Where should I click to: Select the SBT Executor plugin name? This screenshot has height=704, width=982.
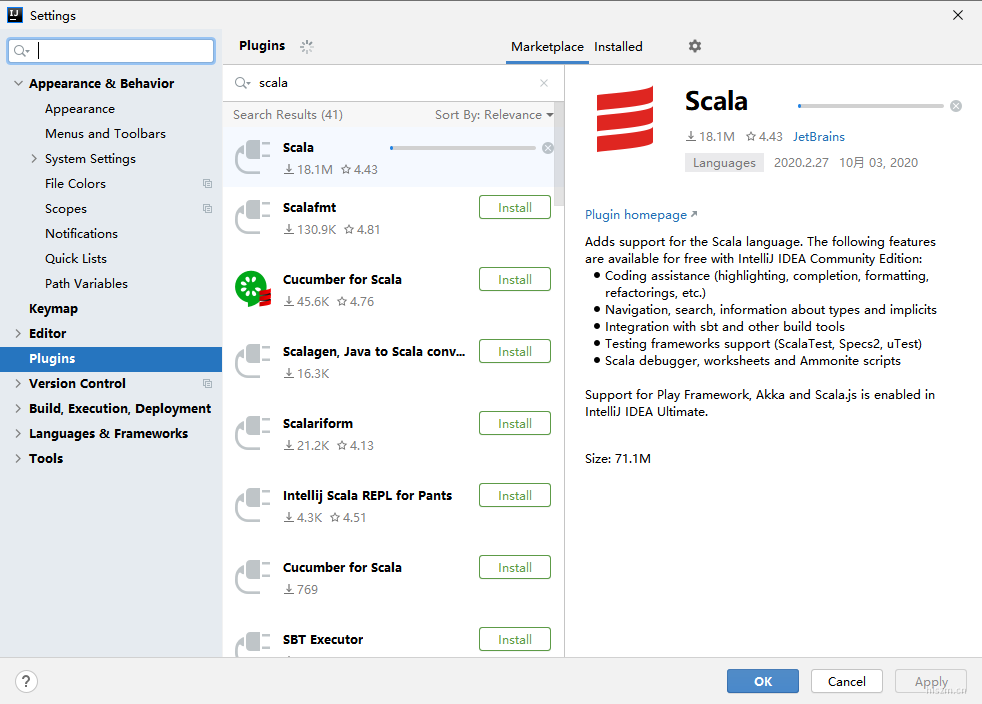click(x=323, y=639)
